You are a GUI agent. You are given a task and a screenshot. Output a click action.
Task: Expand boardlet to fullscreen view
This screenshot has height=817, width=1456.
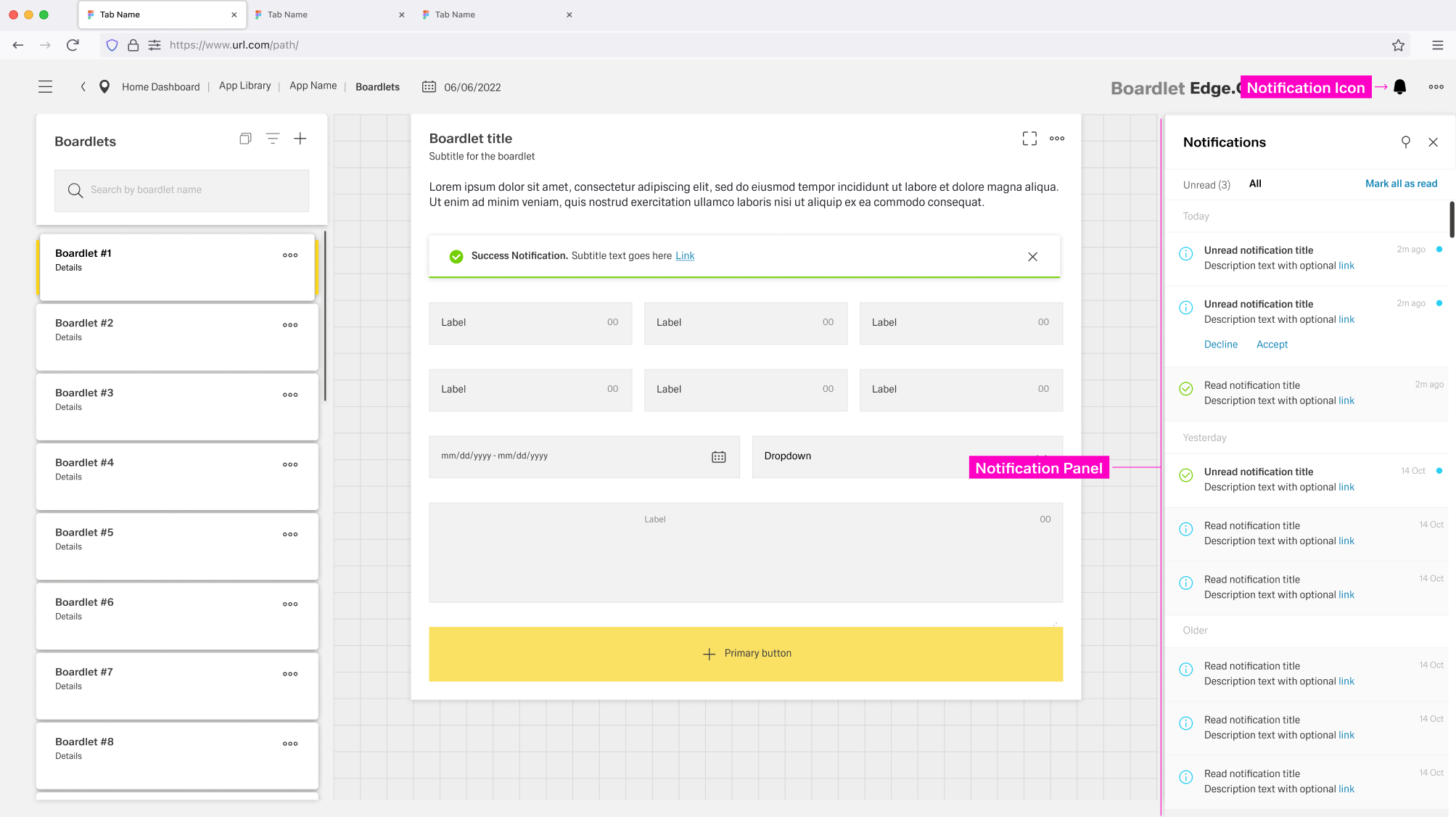click(1029, 139)
